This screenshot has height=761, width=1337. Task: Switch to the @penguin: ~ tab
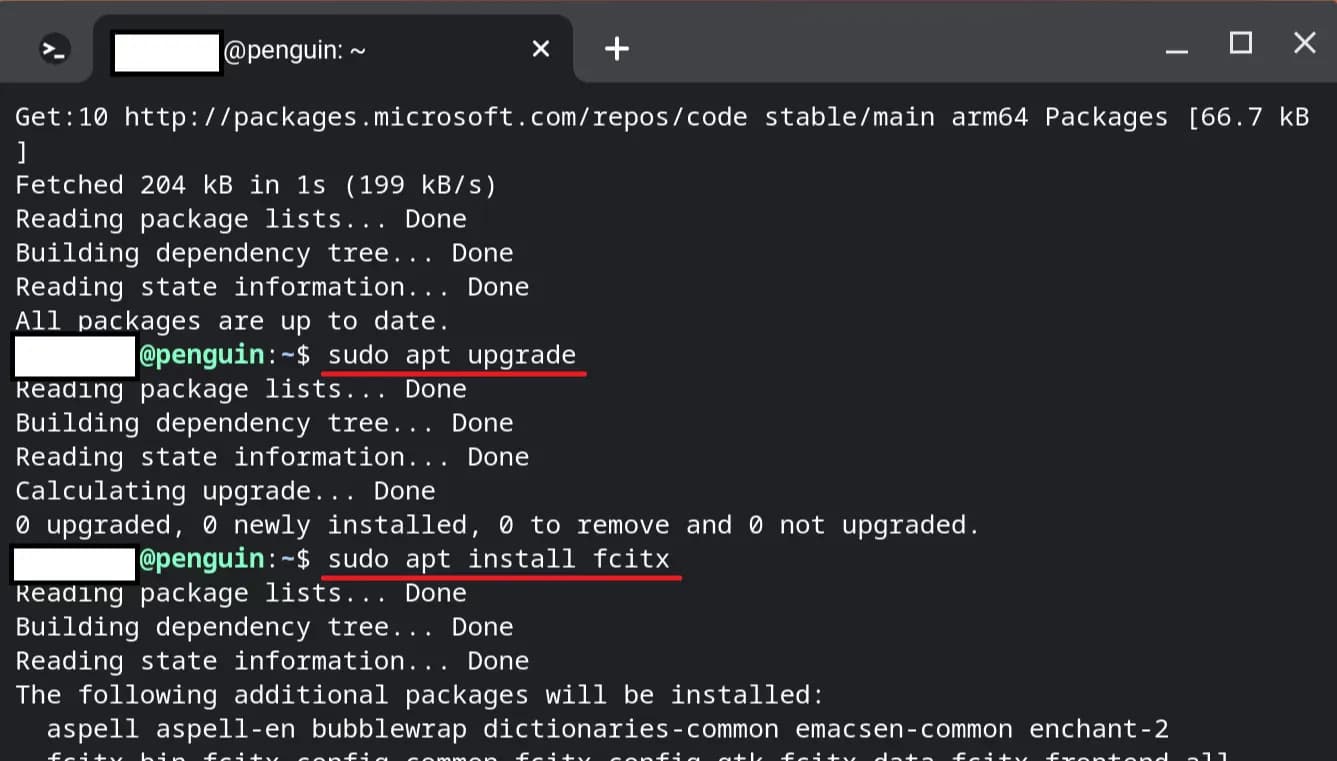pyautogui.click(x=300, y=49)
